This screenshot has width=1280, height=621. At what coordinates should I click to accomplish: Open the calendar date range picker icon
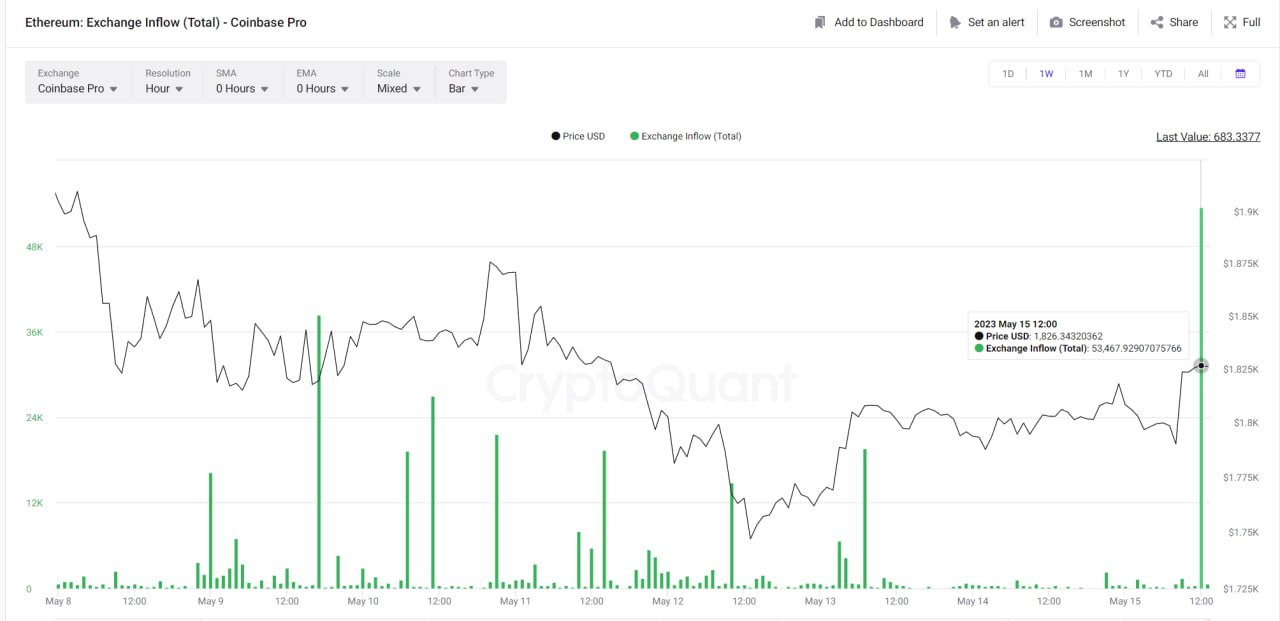[1240, 74]
